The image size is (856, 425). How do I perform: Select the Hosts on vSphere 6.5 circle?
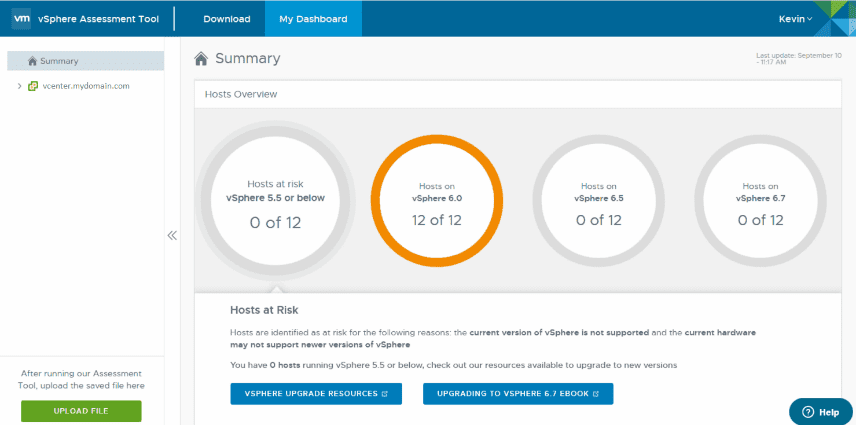tap(598, 205)
